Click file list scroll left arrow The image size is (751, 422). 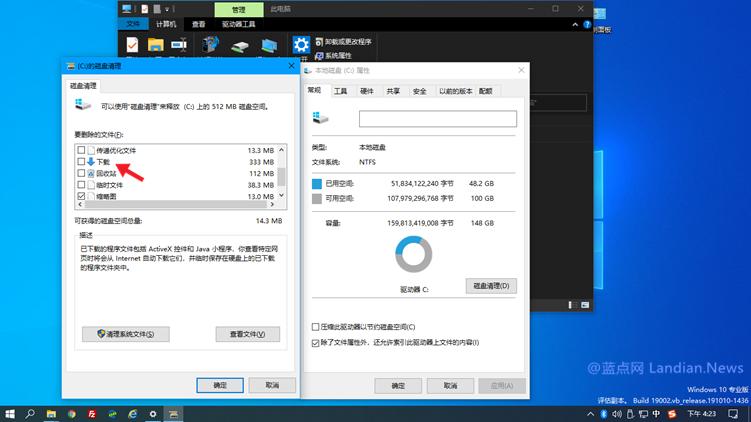[80, 205]
